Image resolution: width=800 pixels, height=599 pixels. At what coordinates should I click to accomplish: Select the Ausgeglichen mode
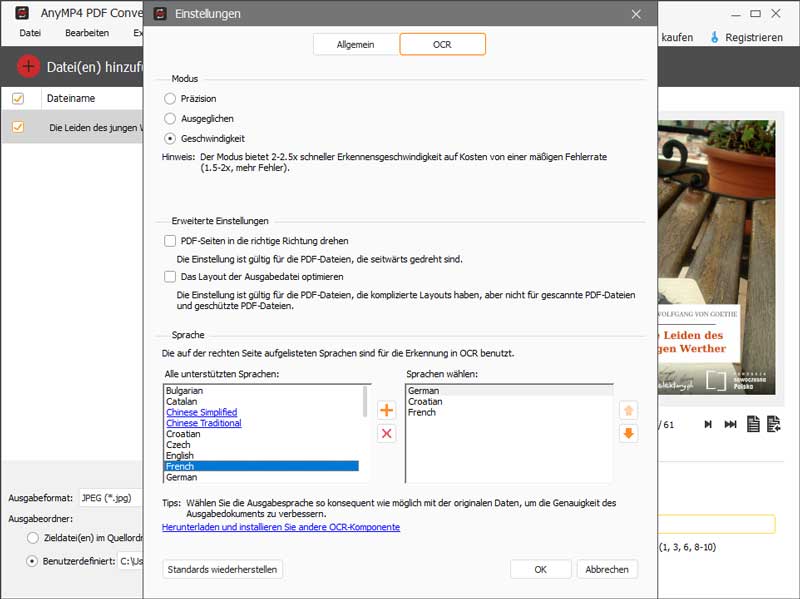pos(170,118)
